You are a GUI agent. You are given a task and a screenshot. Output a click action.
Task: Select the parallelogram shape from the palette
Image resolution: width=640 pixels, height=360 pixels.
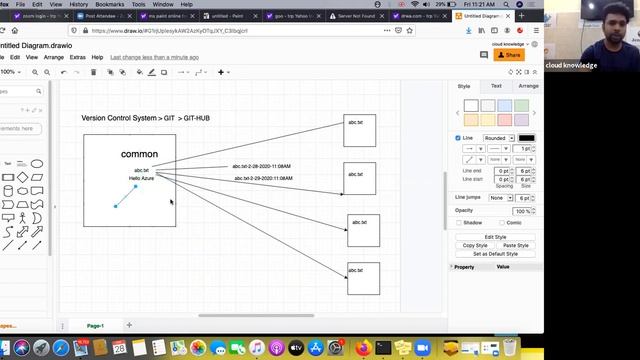(37, 178)
